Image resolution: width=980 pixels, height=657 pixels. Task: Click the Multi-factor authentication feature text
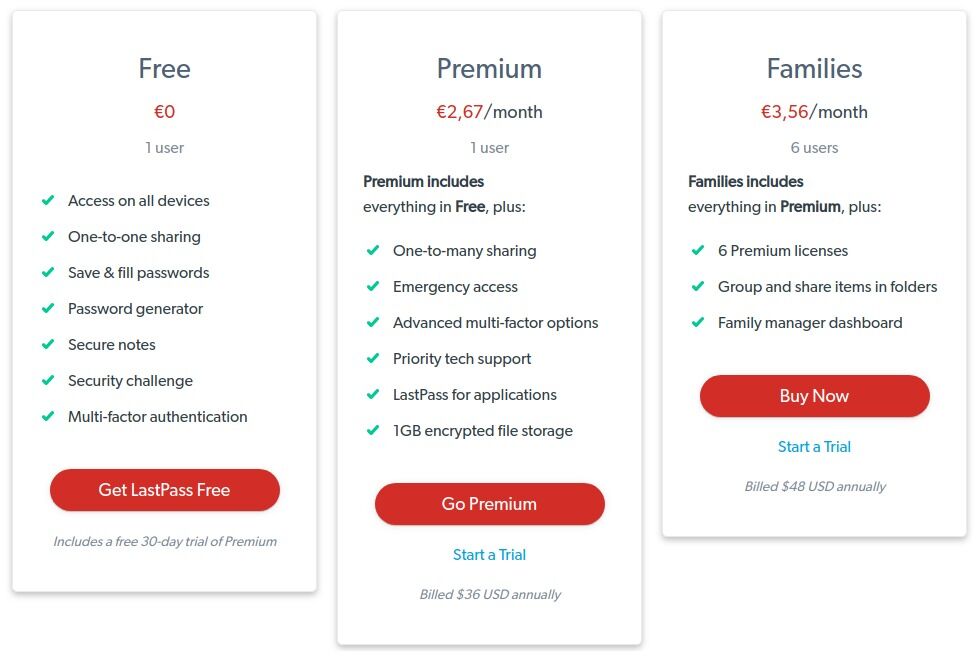[157, 417]
